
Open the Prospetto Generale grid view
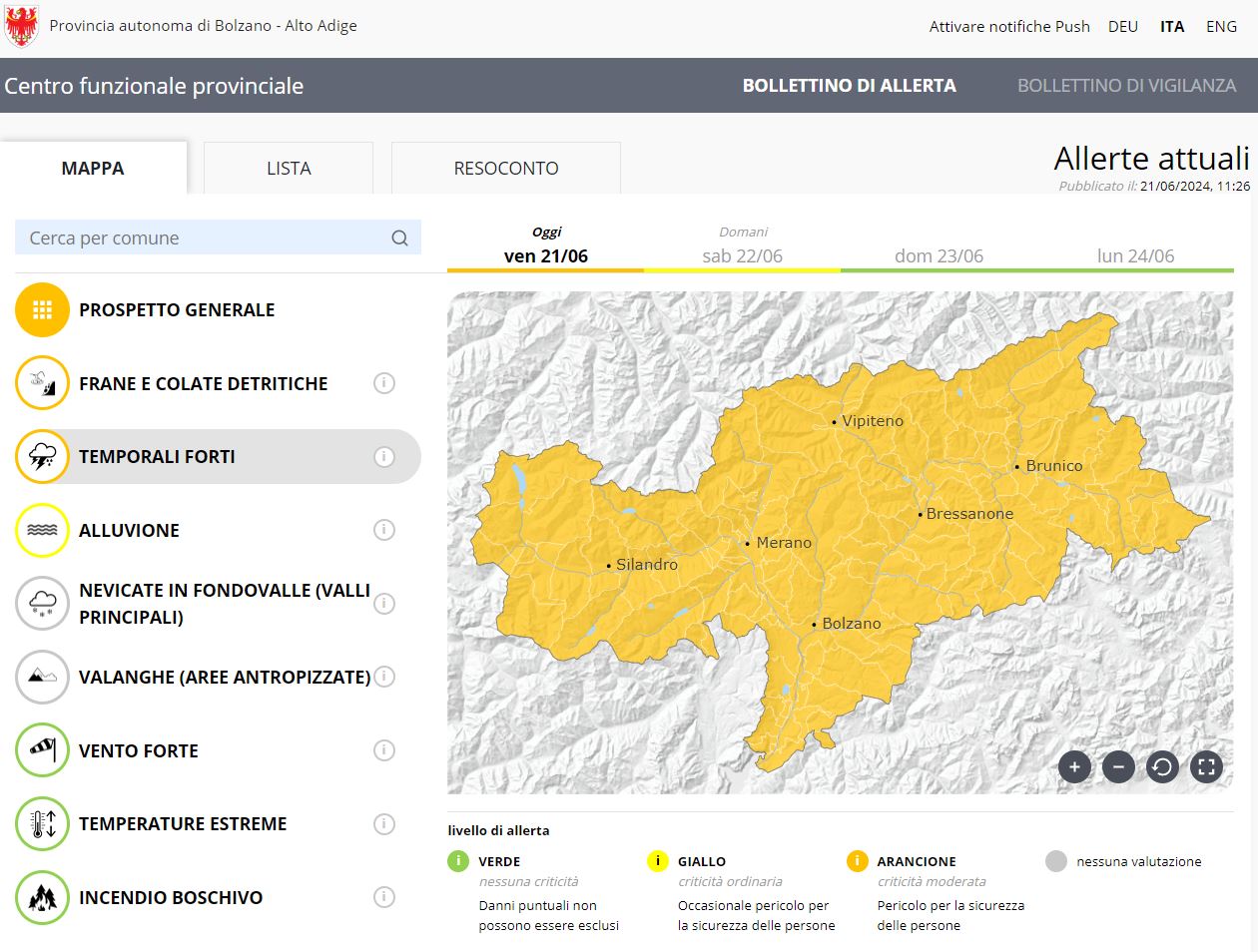(x=40, y=309)
